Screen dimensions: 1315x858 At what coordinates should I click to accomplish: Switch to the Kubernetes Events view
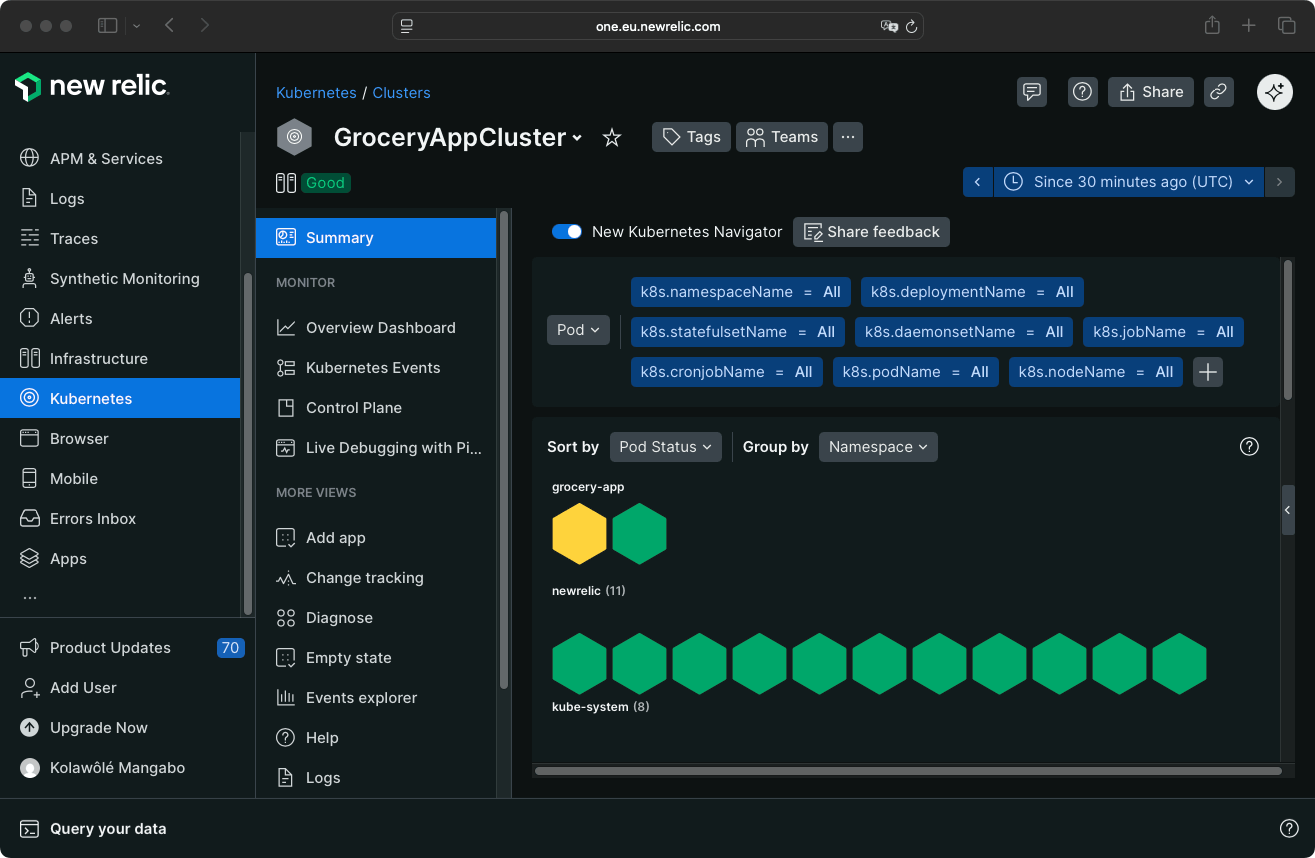371,367
